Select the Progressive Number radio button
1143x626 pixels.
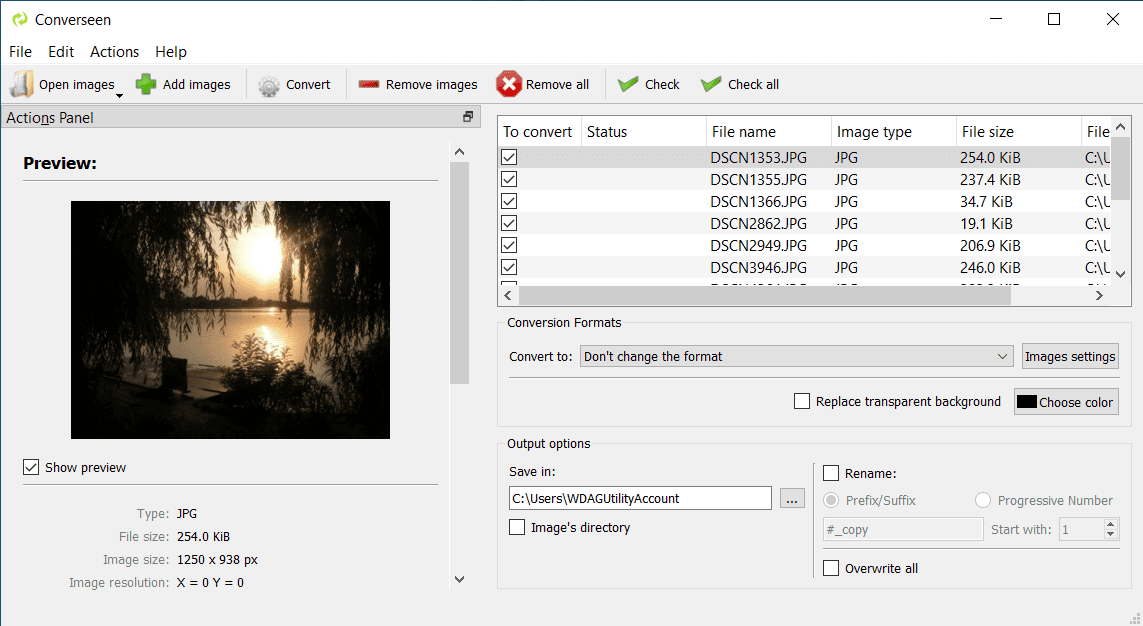click(983, 500)
